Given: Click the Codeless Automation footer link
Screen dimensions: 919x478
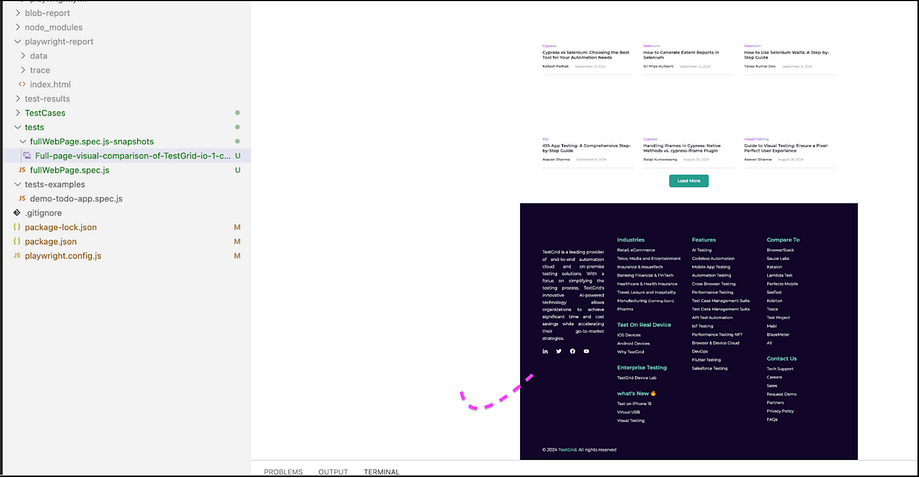Looking at the screenshot, I should pos(713,258).
